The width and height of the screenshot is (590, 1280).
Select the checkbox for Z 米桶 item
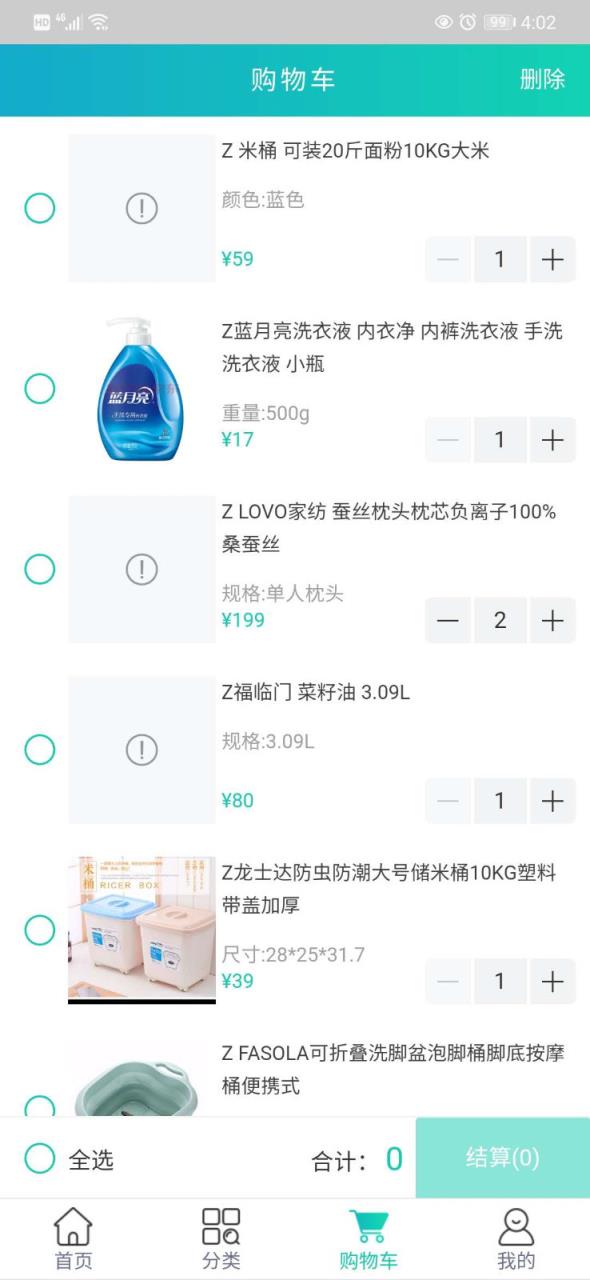pyautogui.click(x=38, y=209)
